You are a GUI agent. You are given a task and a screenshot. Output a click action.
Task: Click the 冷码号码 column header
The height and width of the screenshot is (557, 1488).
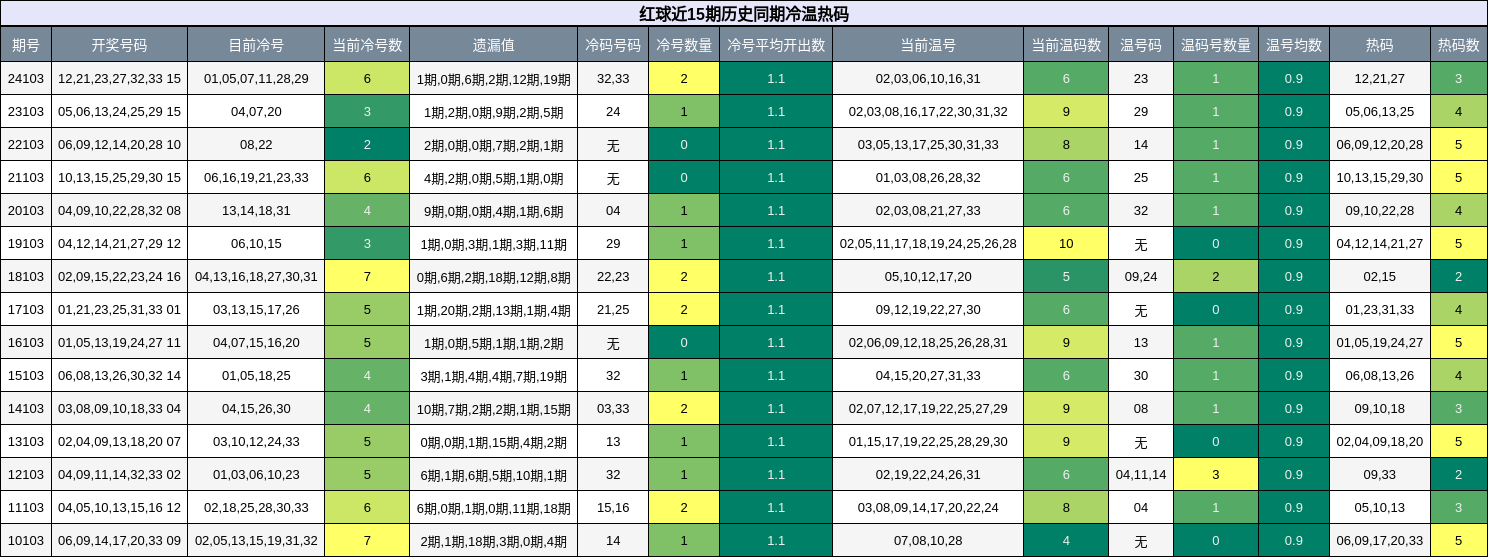(x=613, y=45)
